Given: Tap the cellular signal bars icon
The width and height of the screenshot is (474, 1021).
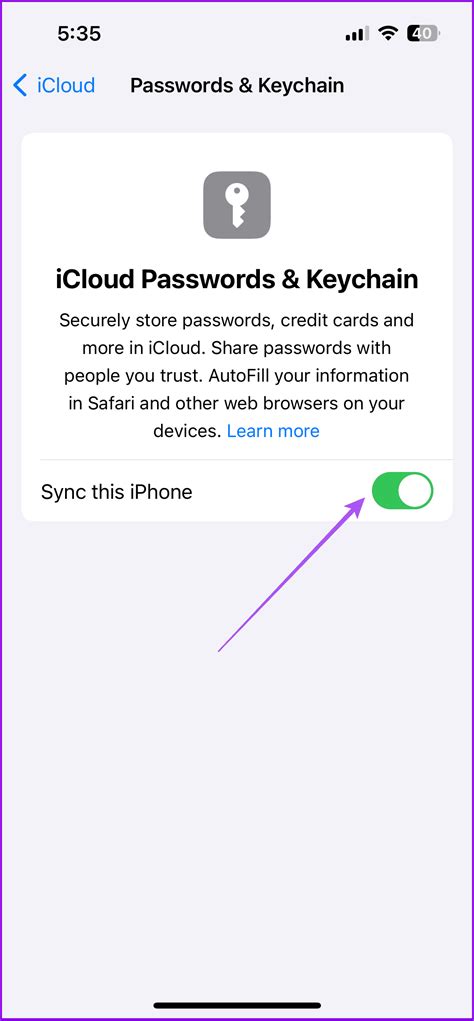Looking at the screenshot, I should pos(357,35).
